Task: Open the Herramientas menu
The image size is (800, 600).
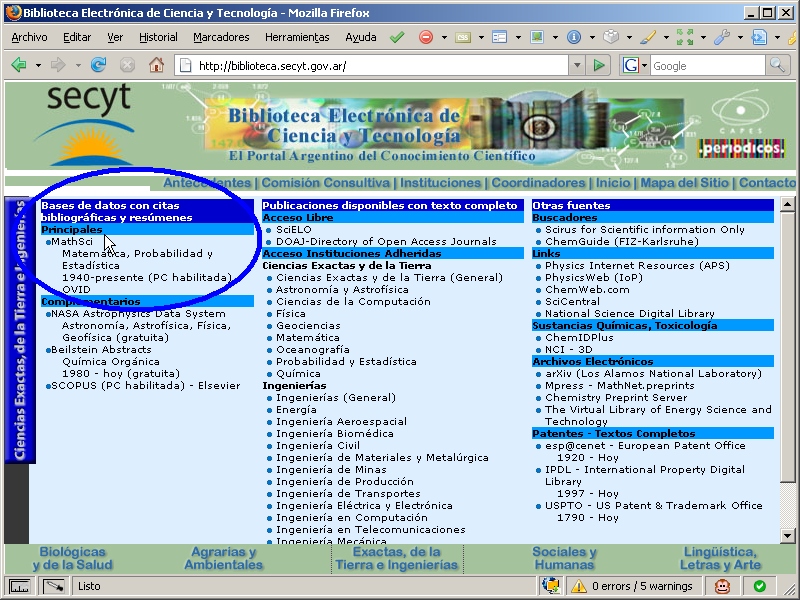Action: click(297, 37)
